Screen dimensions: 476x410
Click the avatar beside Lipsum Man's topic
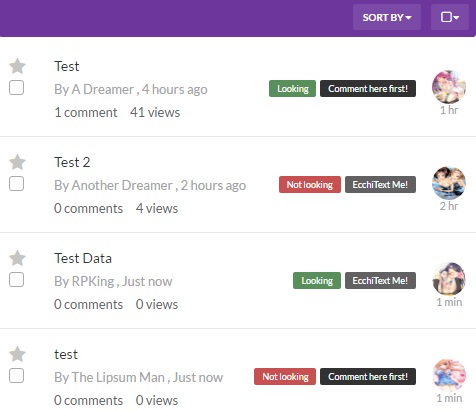449,375
